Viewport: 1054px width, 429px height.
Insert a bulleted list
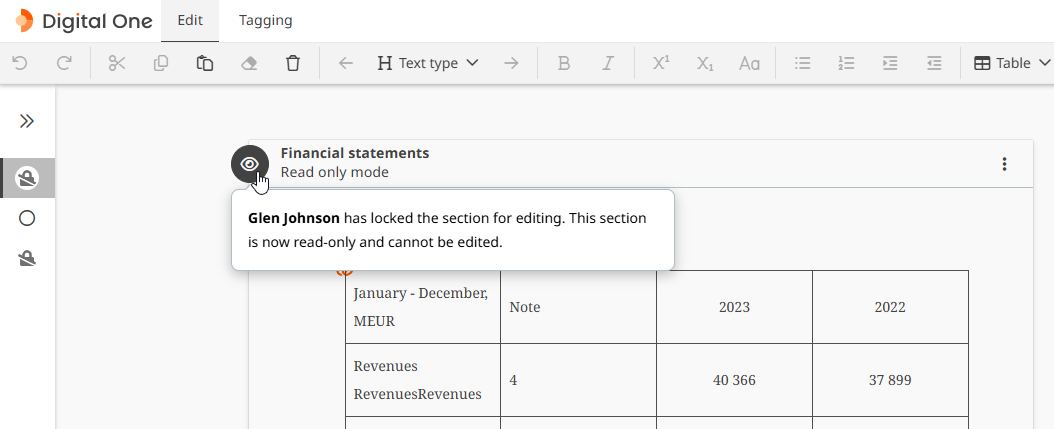click(x=802, y=63)
